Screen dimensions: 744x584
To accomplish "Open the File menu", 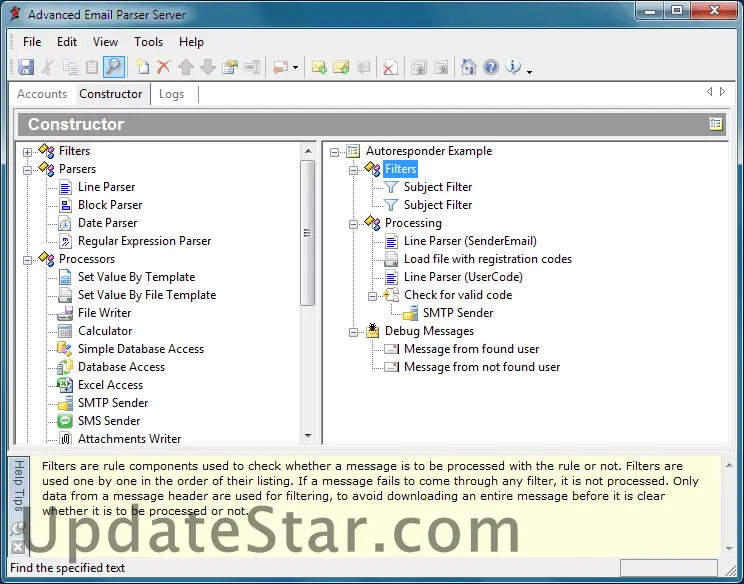I will [x=32, y=42].
